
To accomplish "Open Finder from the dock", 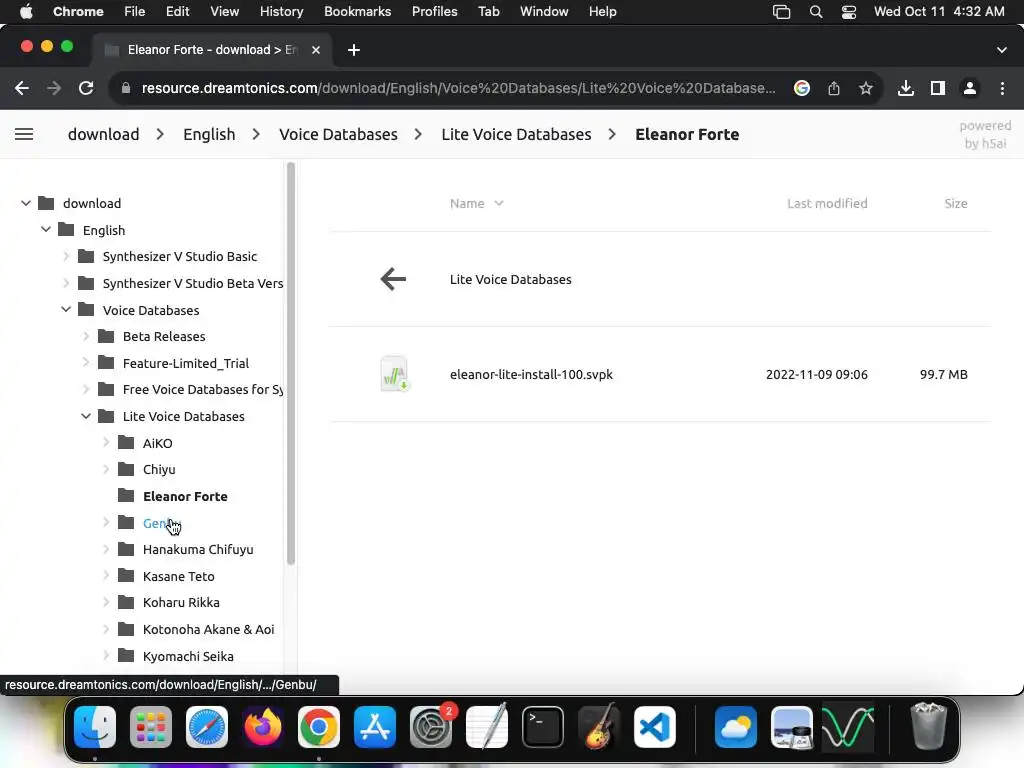I will pos(95,727).
